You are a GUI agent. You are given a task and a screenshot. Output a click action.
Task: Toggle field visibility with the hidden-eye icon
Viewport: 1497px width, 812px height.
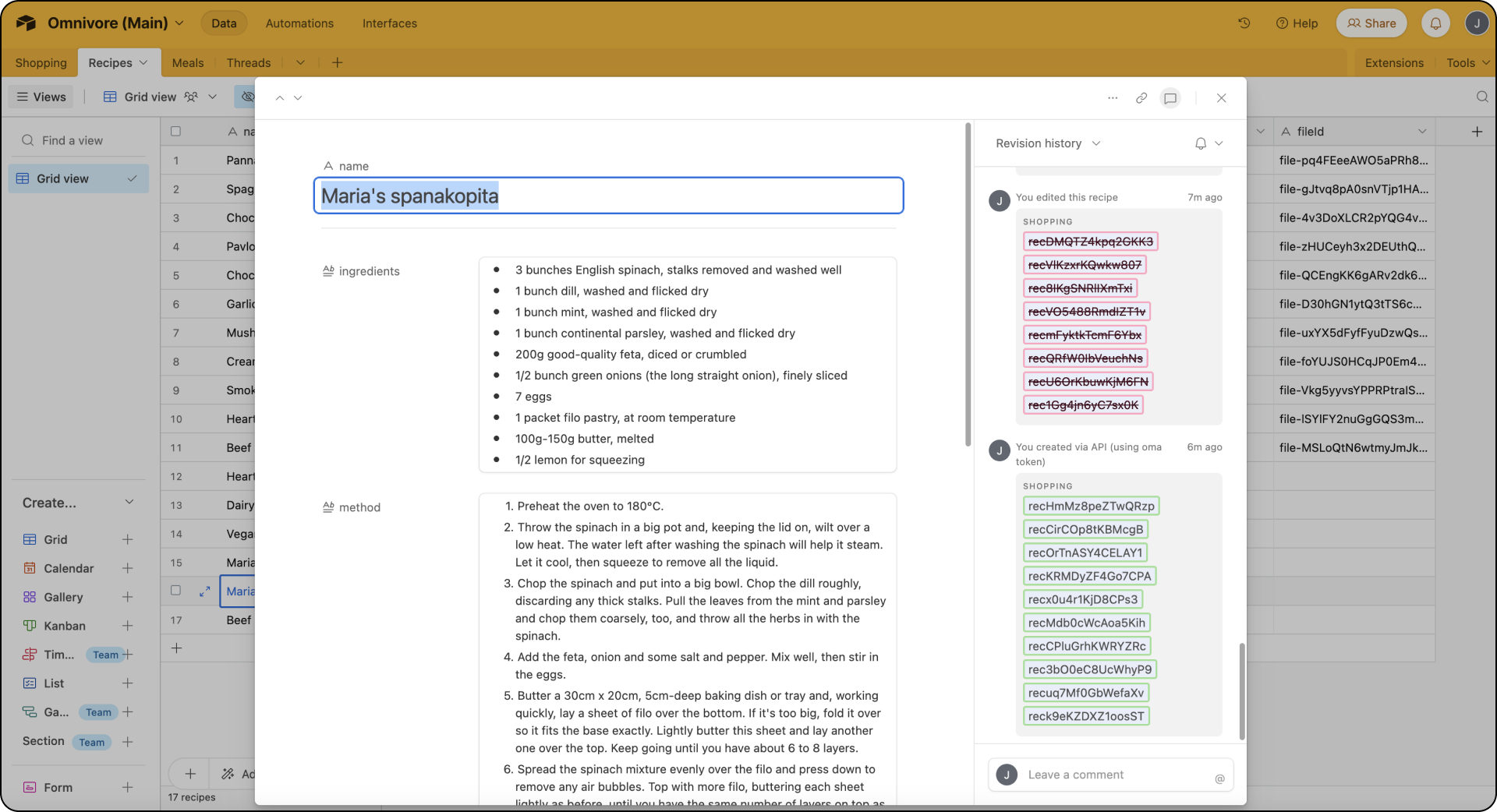pyautogui.click(x=247, y=97)
